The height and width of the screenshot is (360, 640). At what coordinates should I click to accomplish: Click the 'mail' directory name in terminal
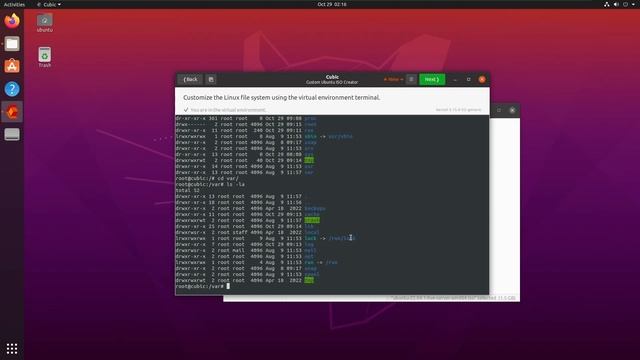click(310, 250)
